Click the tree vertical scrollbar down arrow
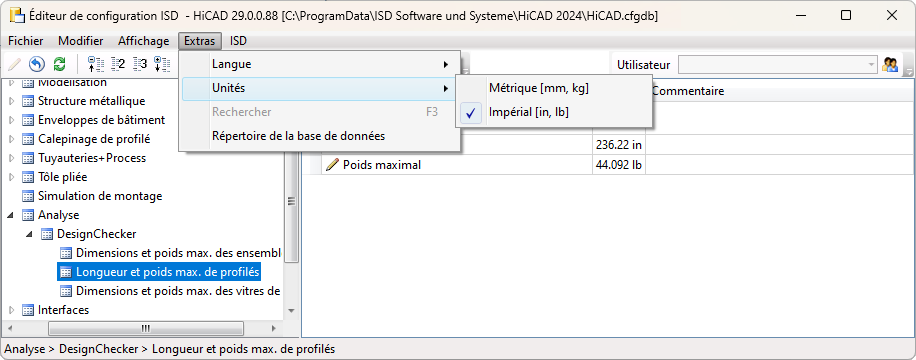916x360 pixels. [x=292, y=311]
